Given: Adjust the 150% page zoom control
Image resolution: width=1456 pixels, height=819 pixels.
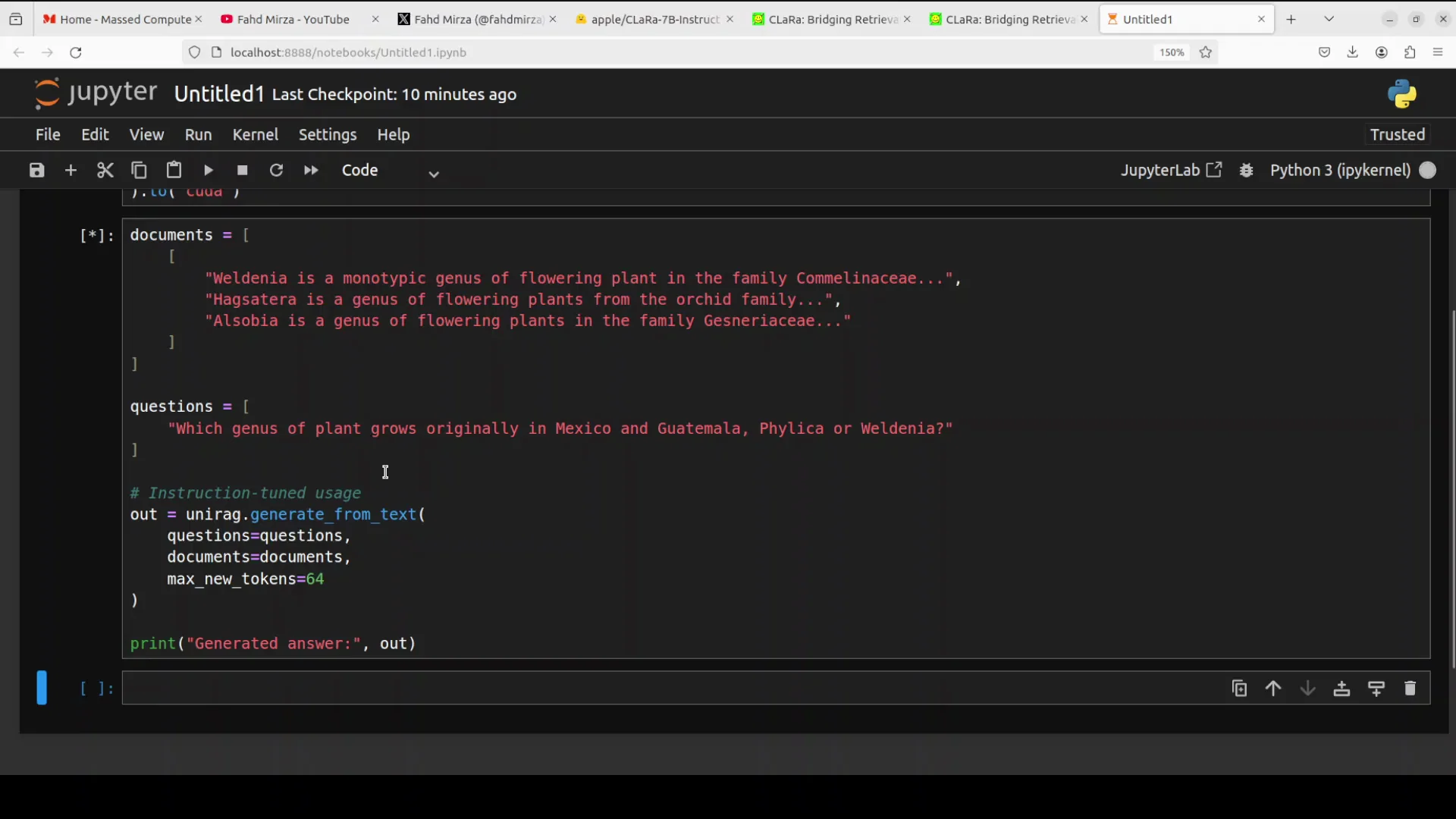Looking at the screenshot, I should tap(1171, 52).
